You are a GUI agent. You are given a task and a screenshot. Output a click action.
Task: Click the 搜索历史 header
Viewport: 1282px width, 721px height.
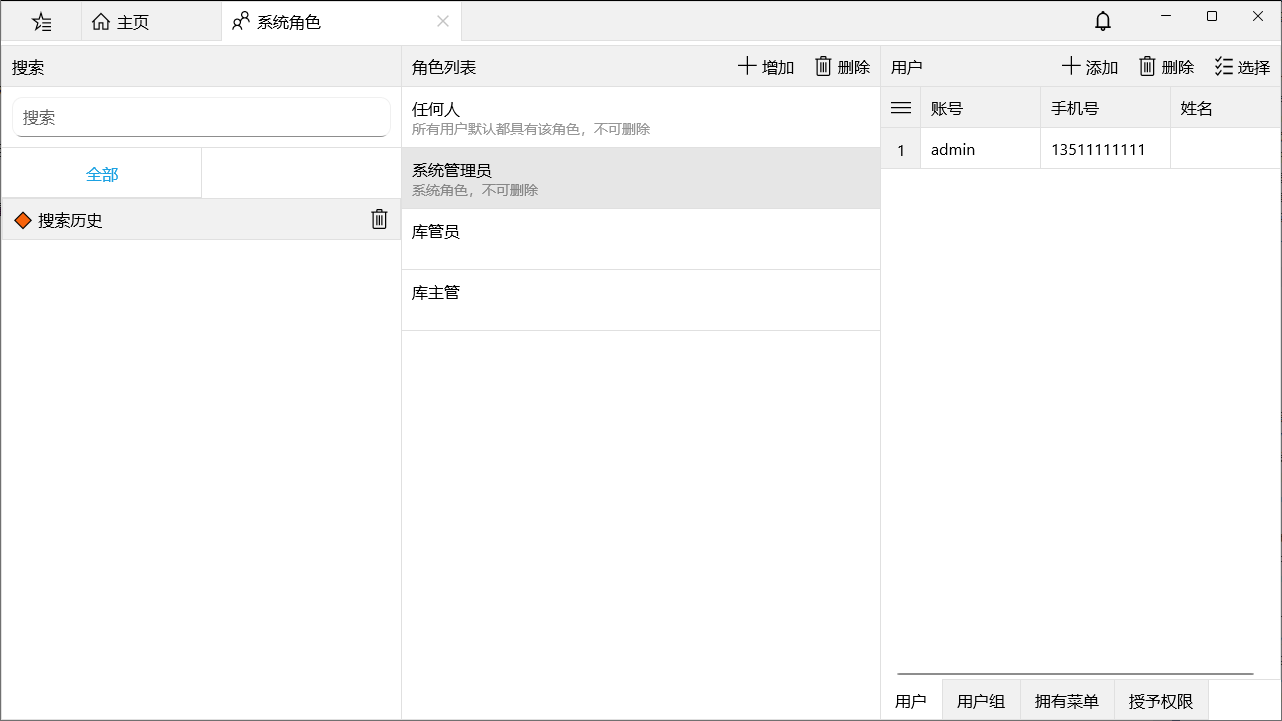201,220
